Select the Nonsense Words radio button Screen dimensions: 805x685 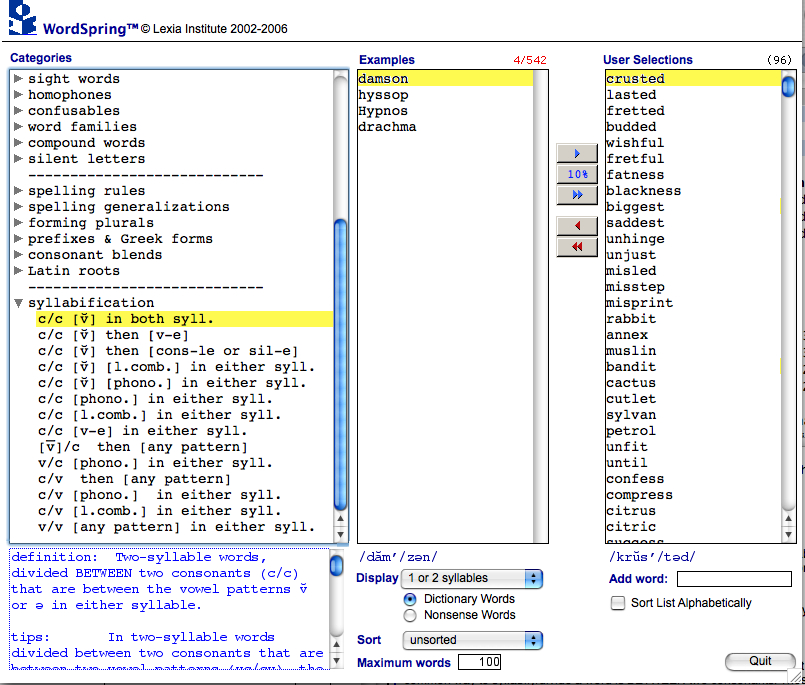point(410,615)
